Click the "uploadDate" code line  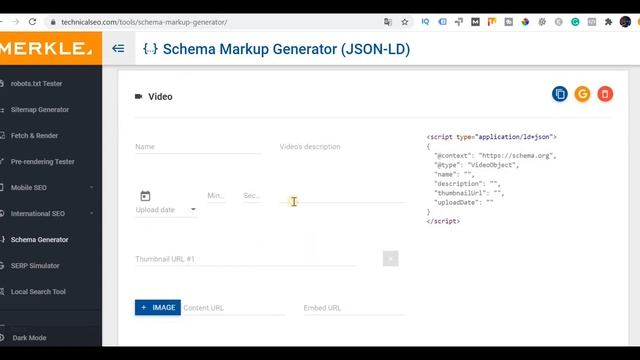(464, 202)
